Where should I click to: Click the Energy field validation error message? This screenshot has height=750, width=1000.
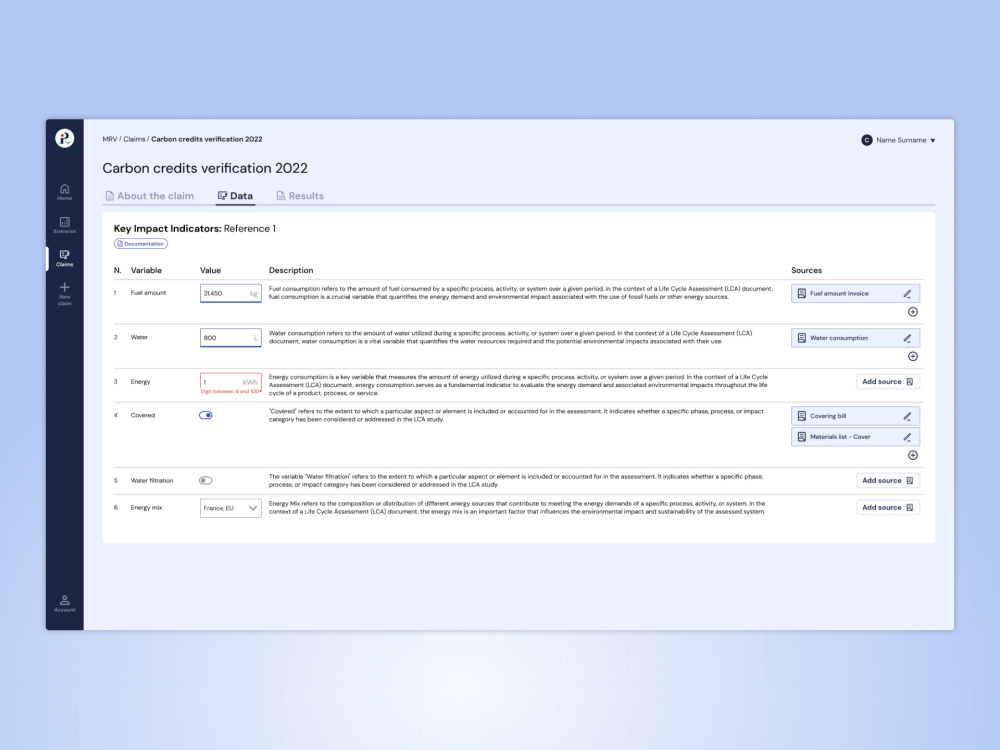pos(230,392)
